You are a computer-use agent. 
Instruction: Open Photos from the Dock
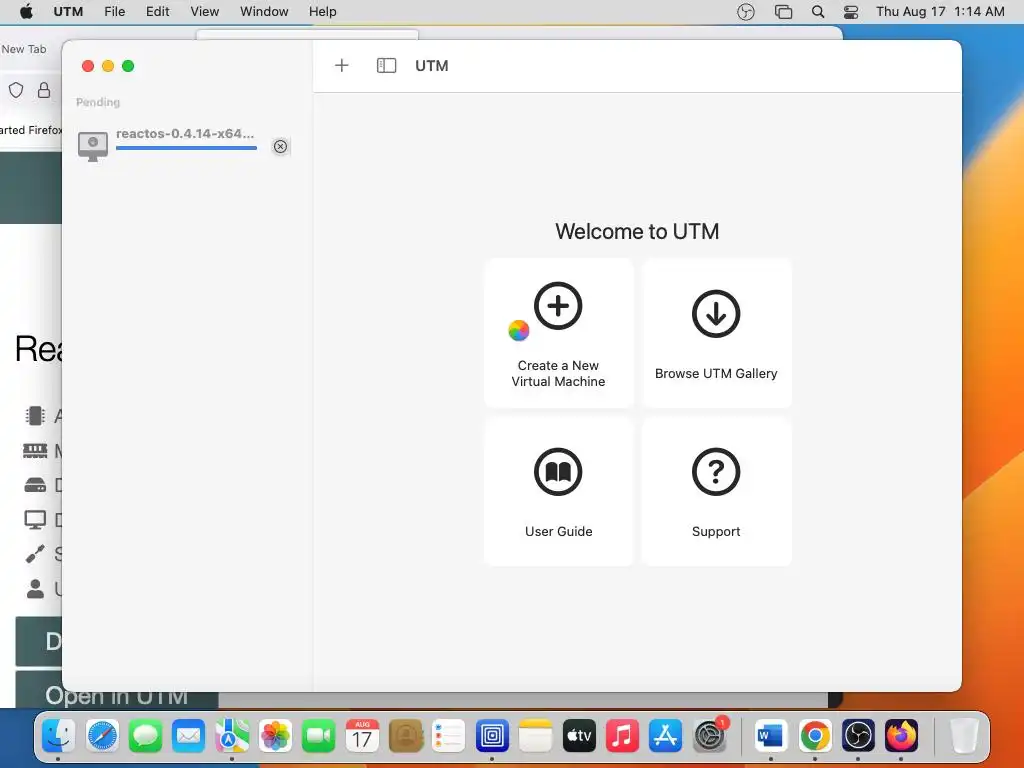(x=276, y=736)
